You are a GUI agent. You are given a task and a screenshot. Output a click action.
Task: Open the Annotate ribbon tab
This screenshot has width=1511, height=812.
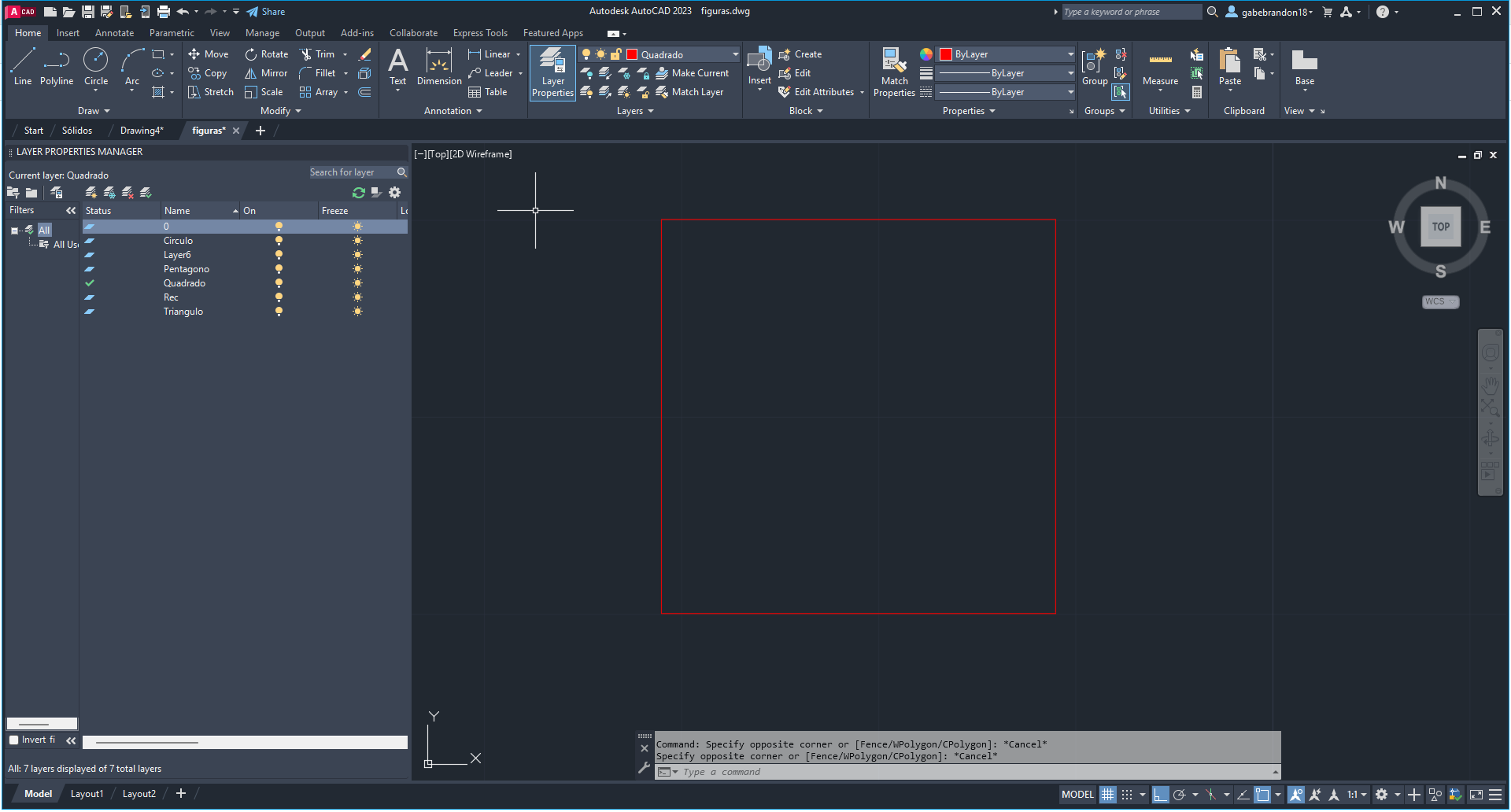coord(114,33)
